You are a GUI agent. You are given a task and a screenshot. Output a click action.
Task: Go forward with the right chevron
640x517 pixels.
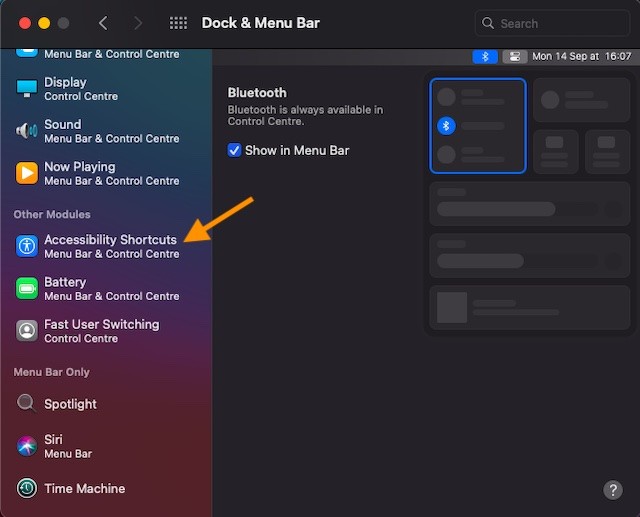click(138, 23)
